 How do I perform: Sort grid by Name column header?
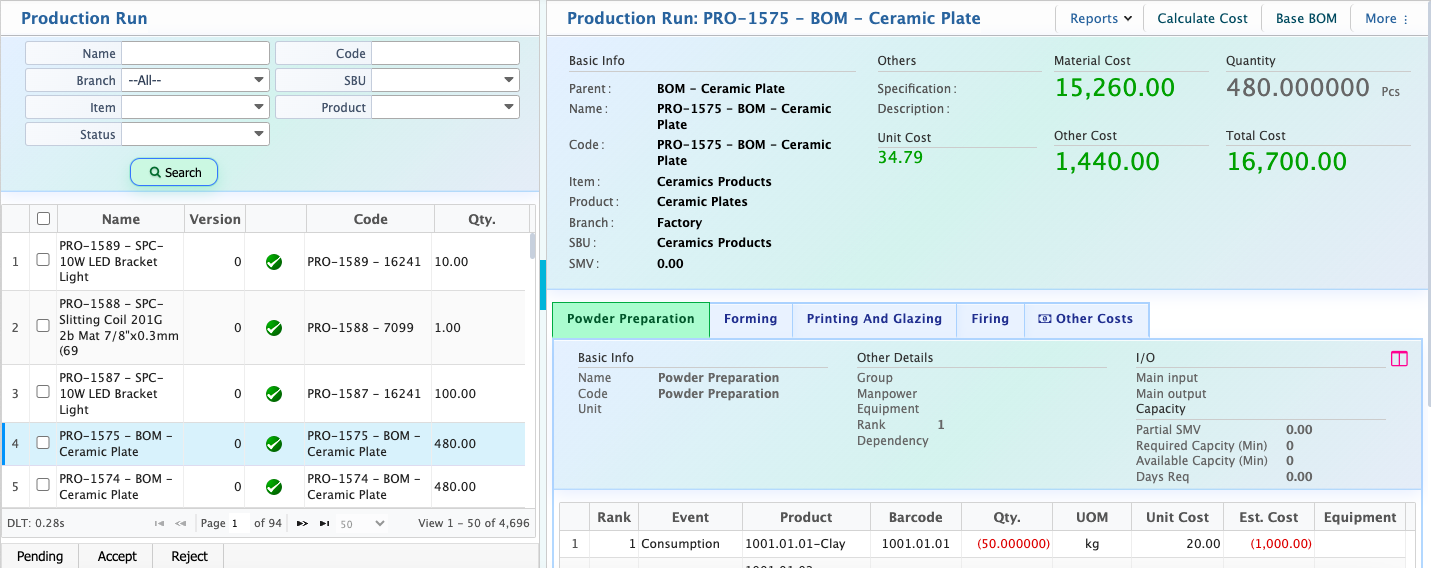click(x=121, y=219)
